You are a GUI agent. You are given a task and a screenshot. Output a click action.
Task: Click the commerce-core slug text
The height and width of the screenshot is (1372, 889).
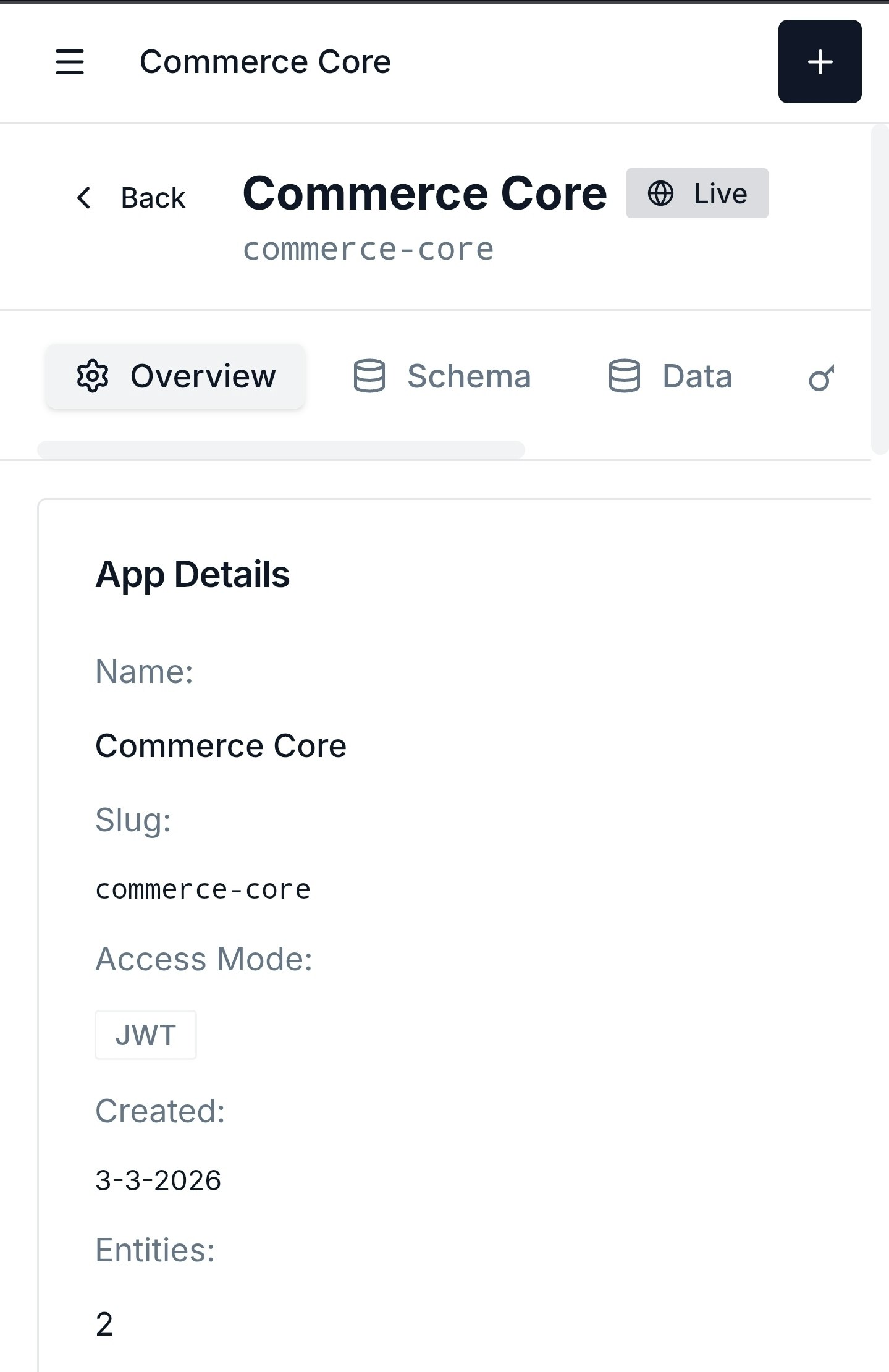pyautogui.click(x=368, y=248)
